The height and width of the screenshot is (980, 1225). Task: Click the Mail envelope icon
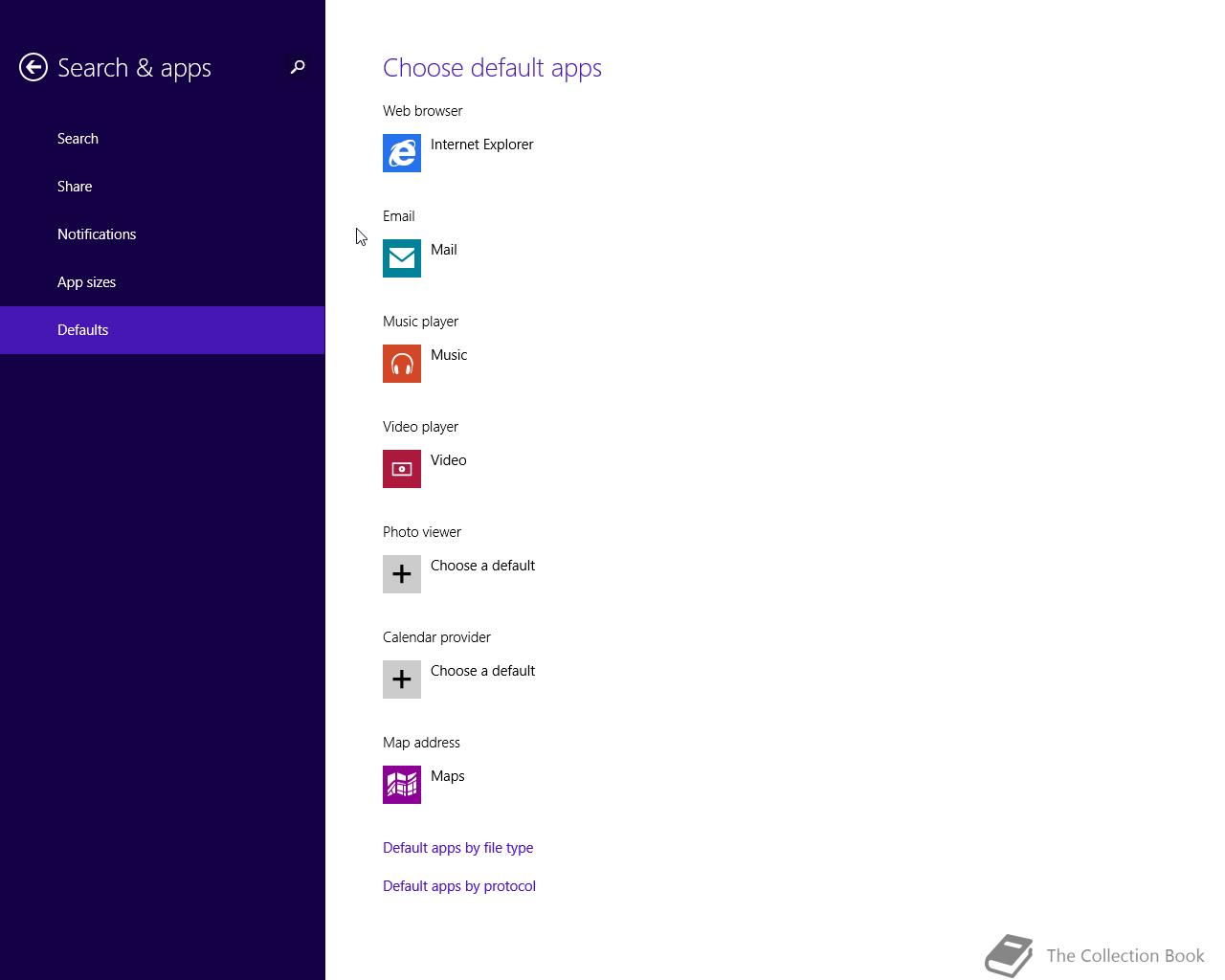(402, 258)
